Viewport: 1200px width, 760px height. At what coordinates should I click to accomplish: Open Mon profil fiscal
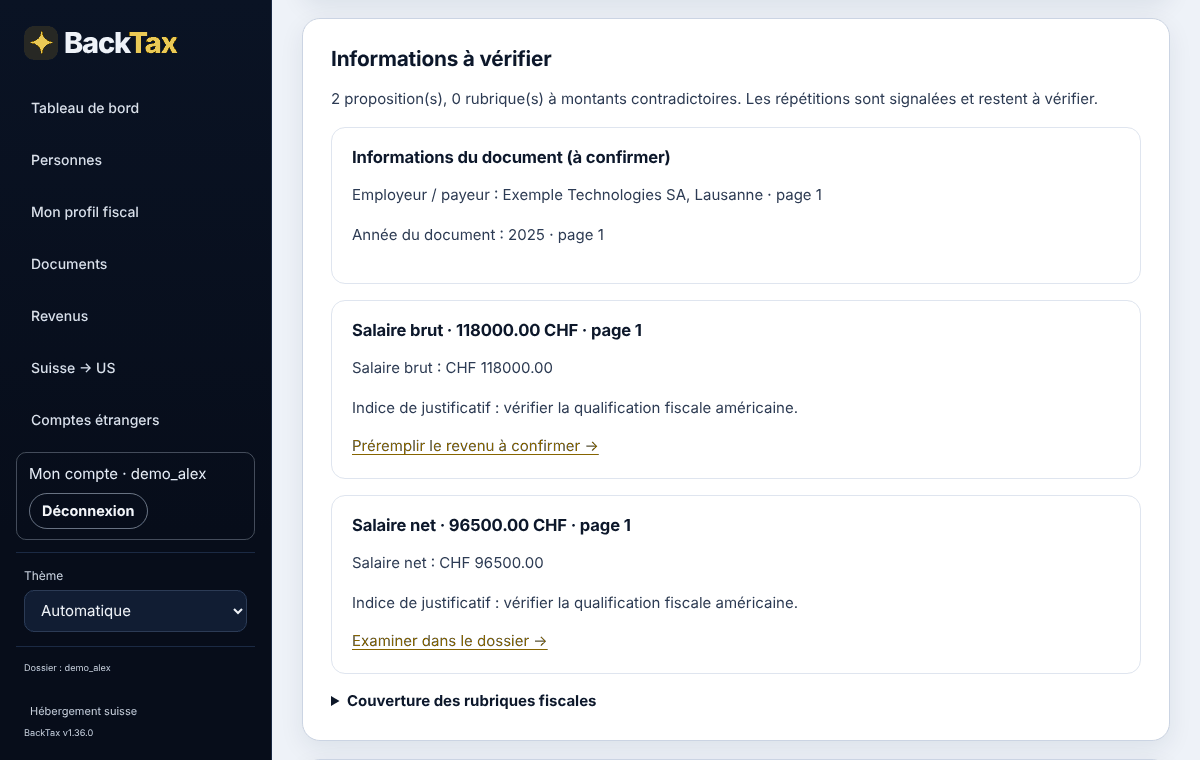pyautogui.click(x=85, y=212)
